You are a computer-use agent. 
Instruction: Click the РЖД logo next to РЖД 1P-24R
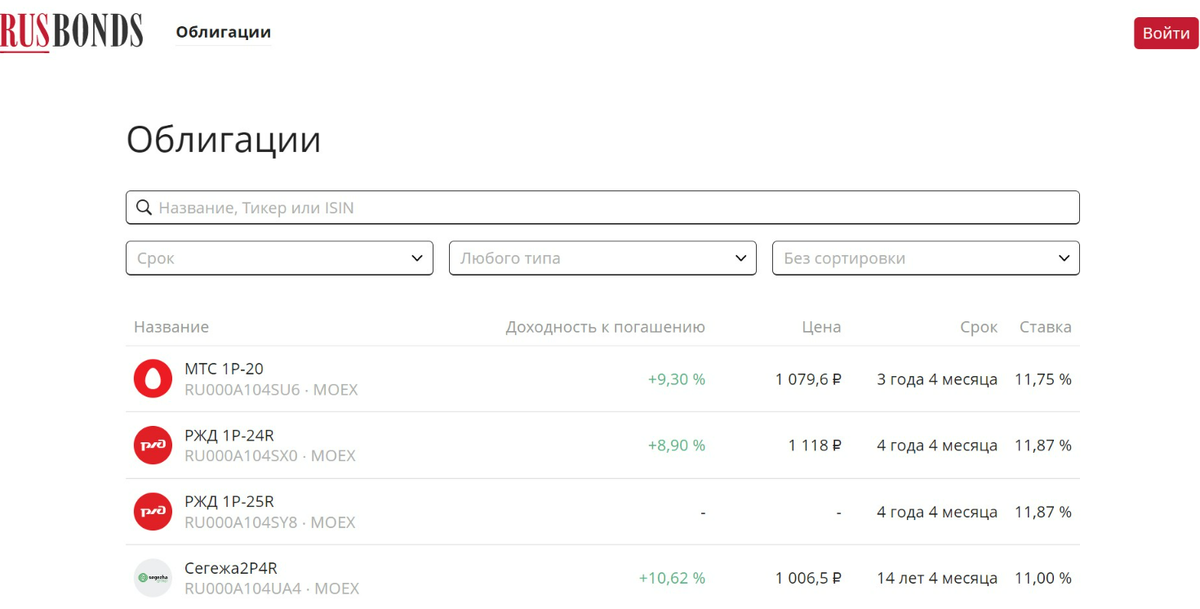(152, 444)
